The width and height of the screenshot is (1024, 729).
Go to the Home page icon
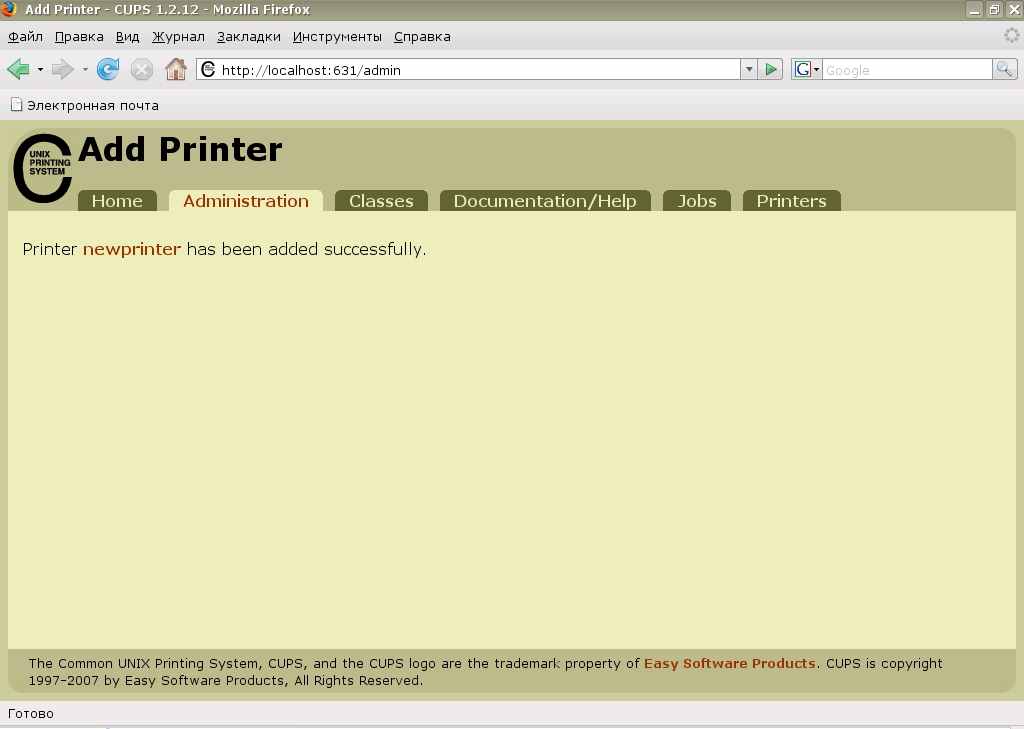pos(176,69)
